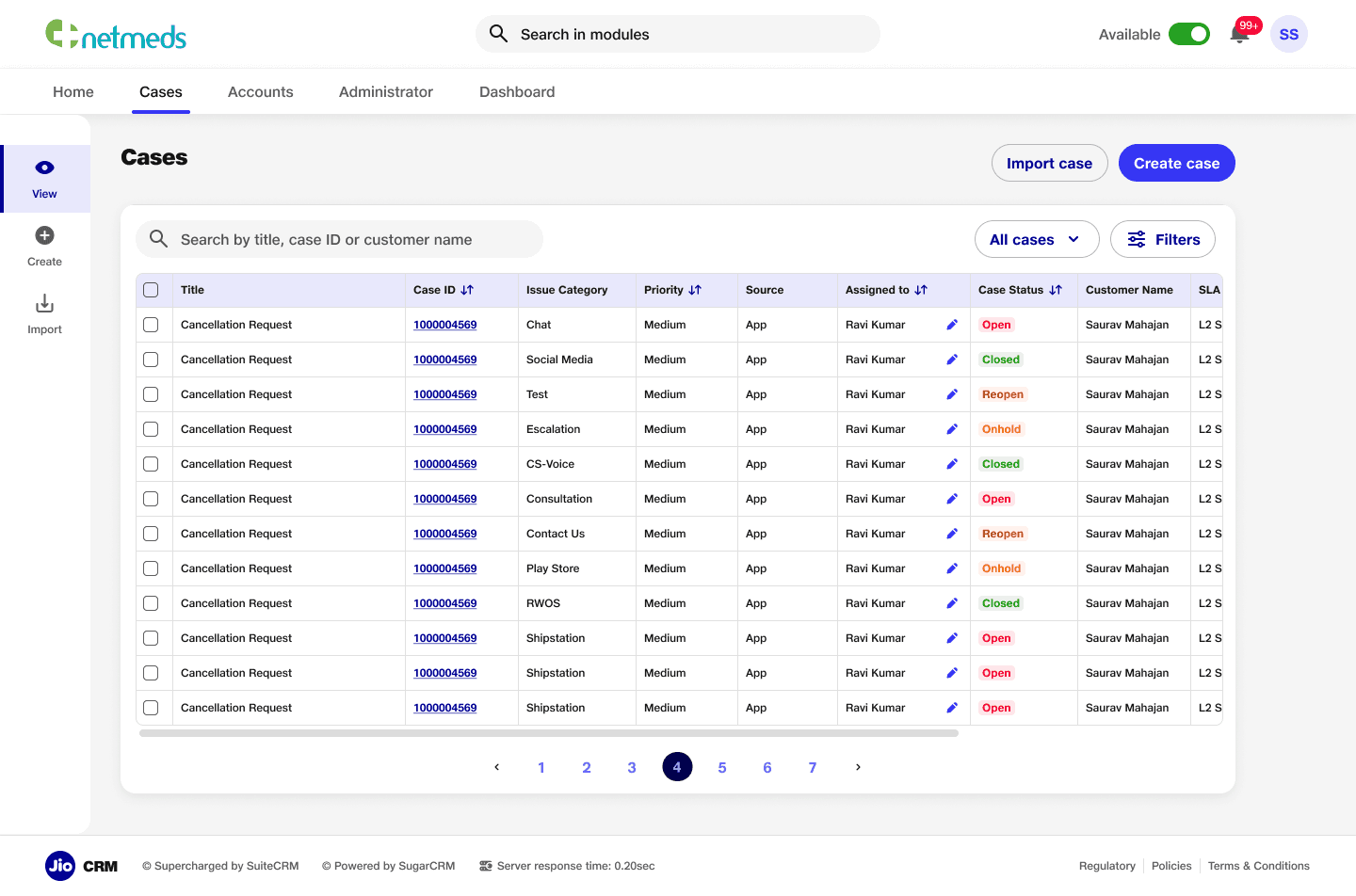Expand the All cases dropdown
This screenshot has height=896, width=1356.
point(1037,239)
